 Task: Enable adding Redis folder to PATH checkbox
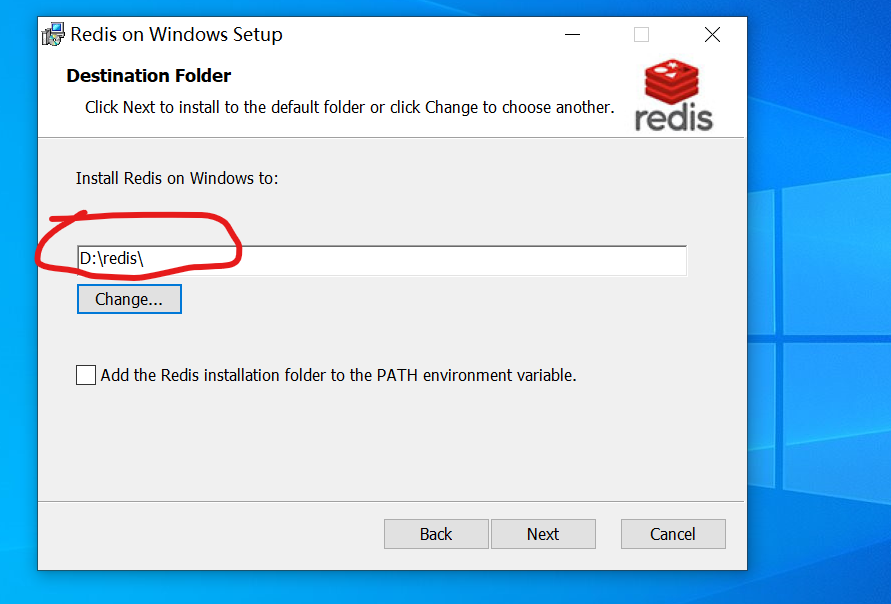tap(87, 376)
